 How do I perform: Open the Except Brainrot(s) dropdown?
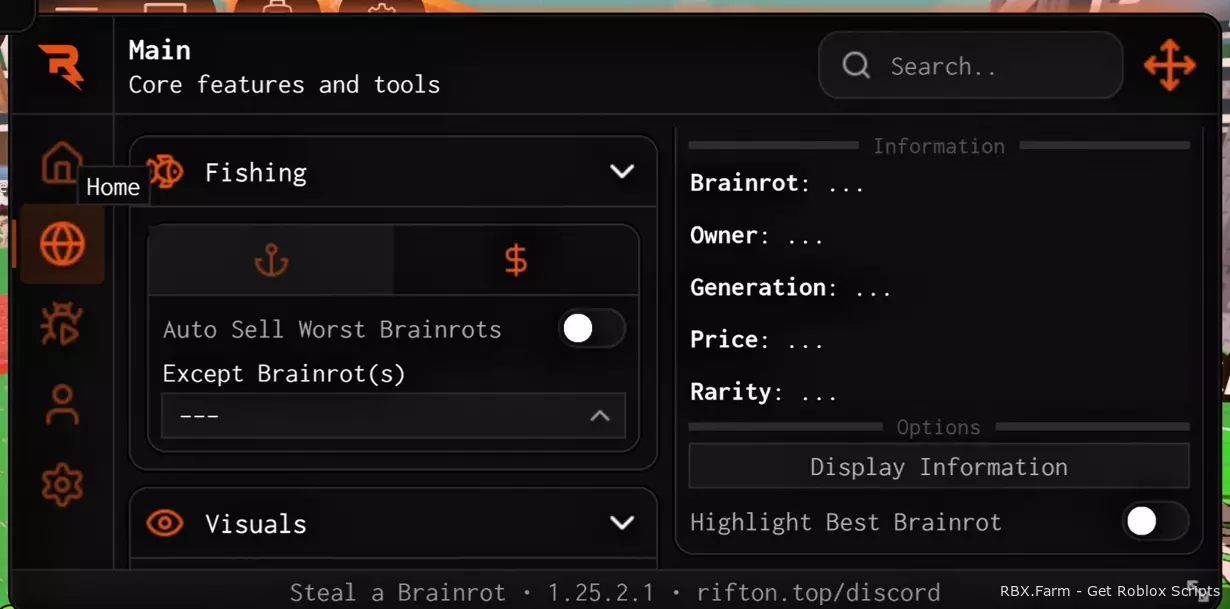coord(393,416)
